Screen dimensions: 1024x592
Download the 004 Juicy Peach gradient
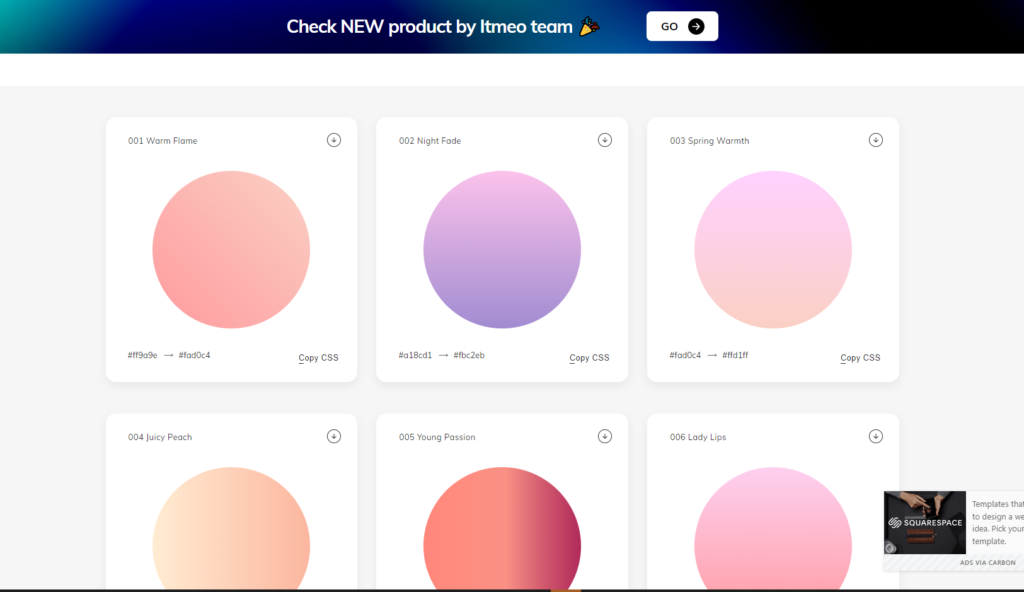(x=334, y=436)
